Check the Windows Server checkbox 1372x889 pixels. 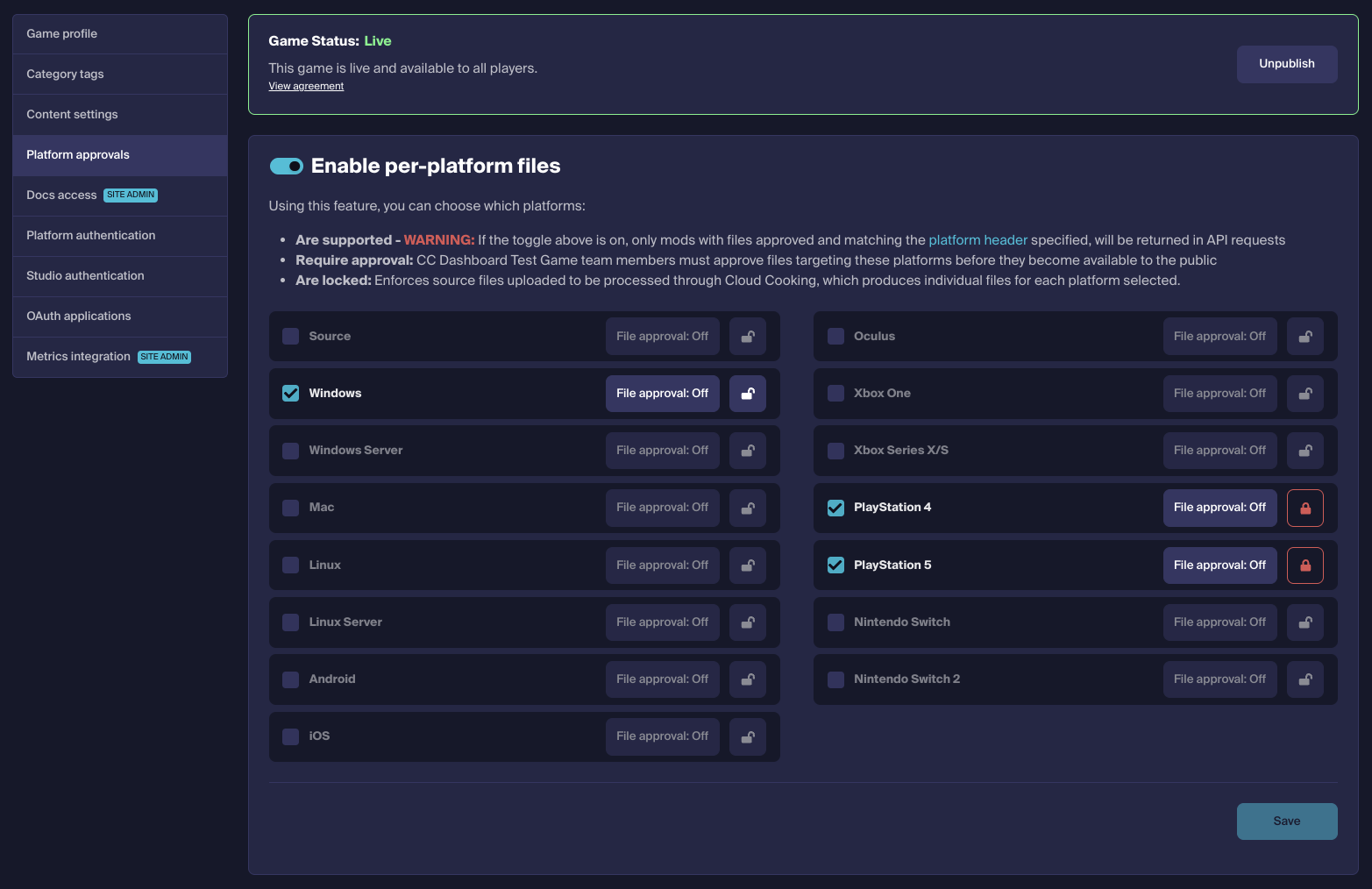coord(291,451)
